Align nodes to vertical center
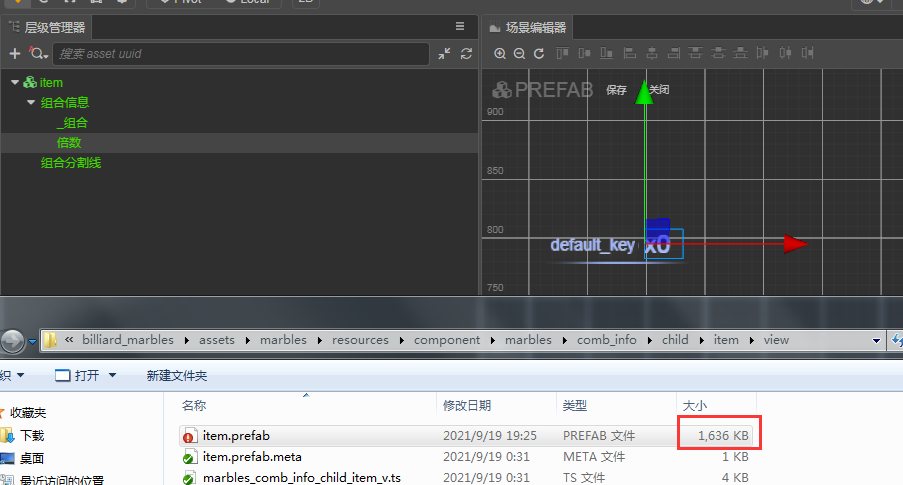Screen dimensions: 903x485 [x=585, y=54]
